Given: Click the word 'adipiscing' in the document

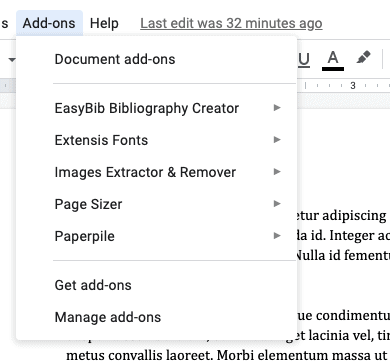Looking at the screenshot, I should (x=354, y=216).
